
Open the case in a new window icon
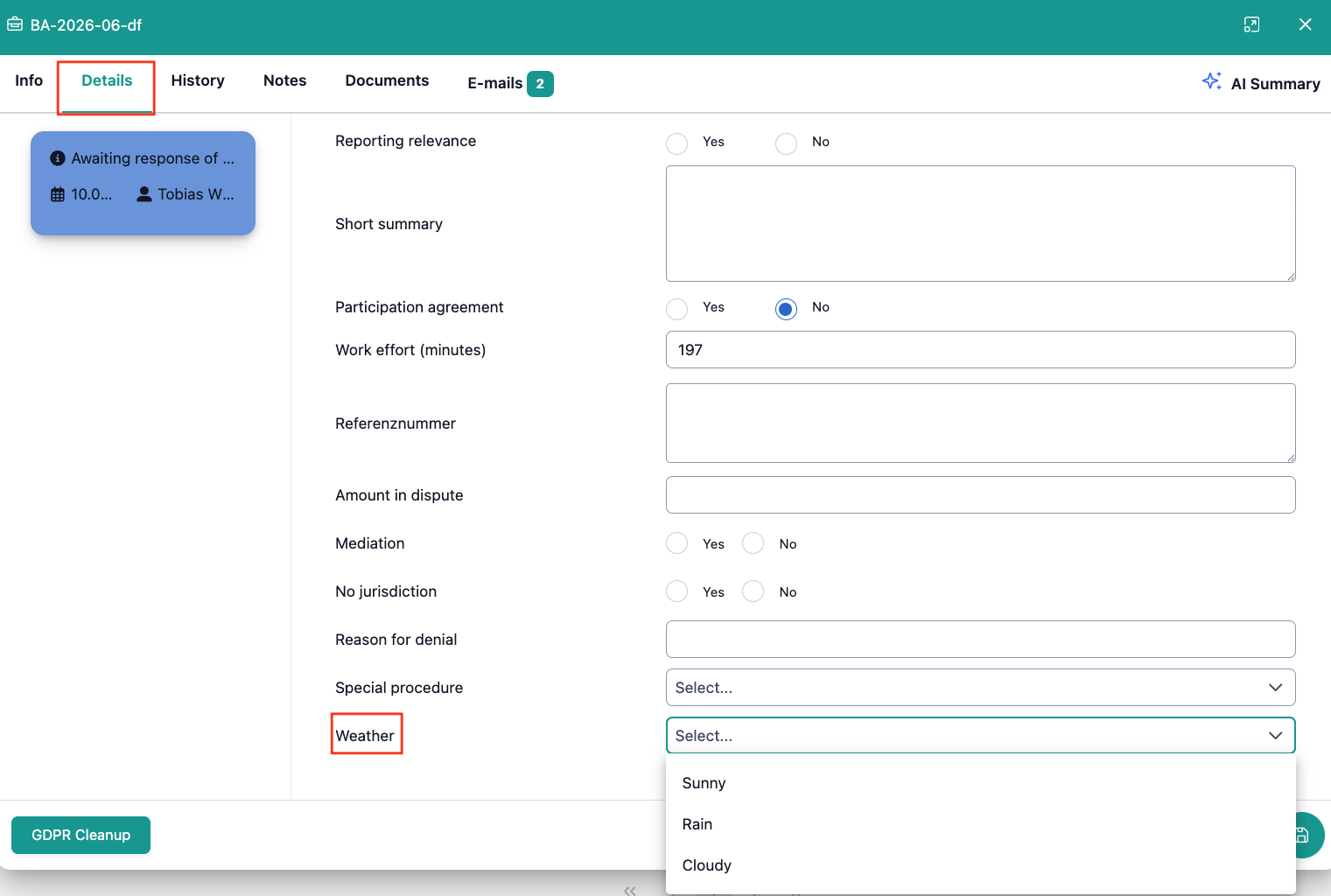pos(1251,24)
